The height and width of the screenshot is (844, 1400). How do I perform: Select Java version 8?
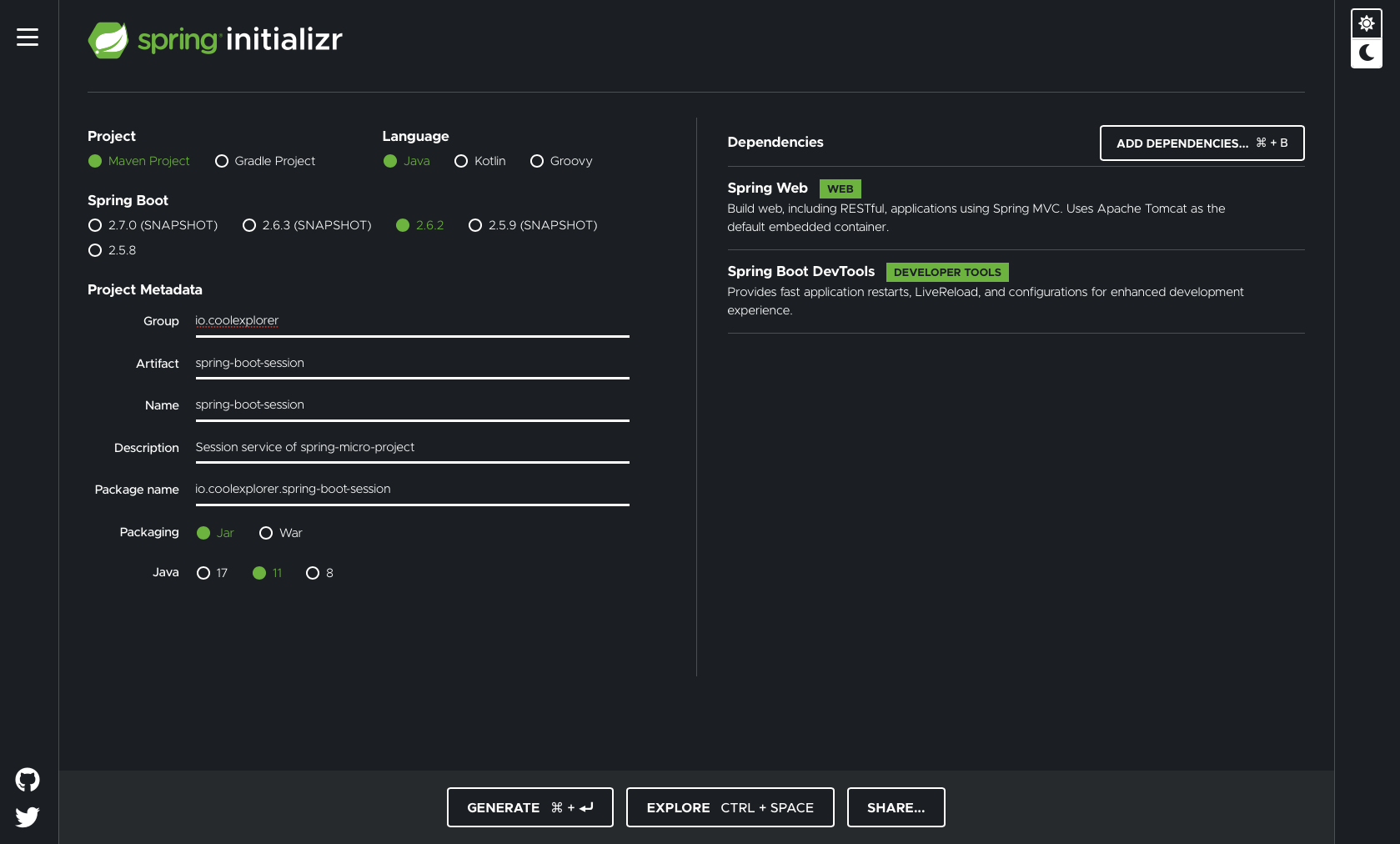tap(320, 573)
